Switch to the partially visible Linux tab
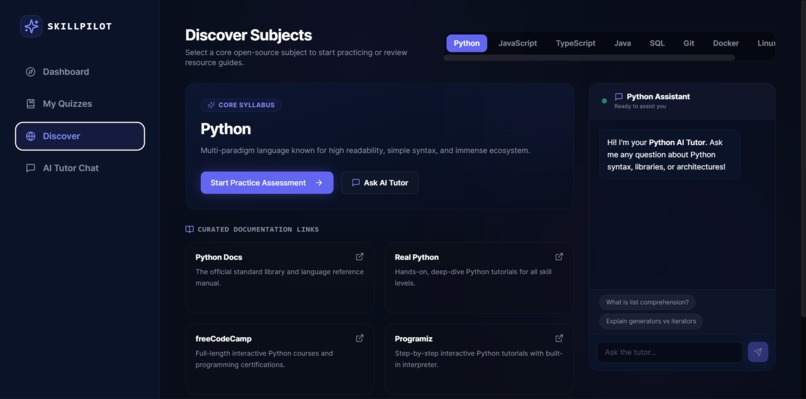806x399 pixels. (x=765, y=43)
